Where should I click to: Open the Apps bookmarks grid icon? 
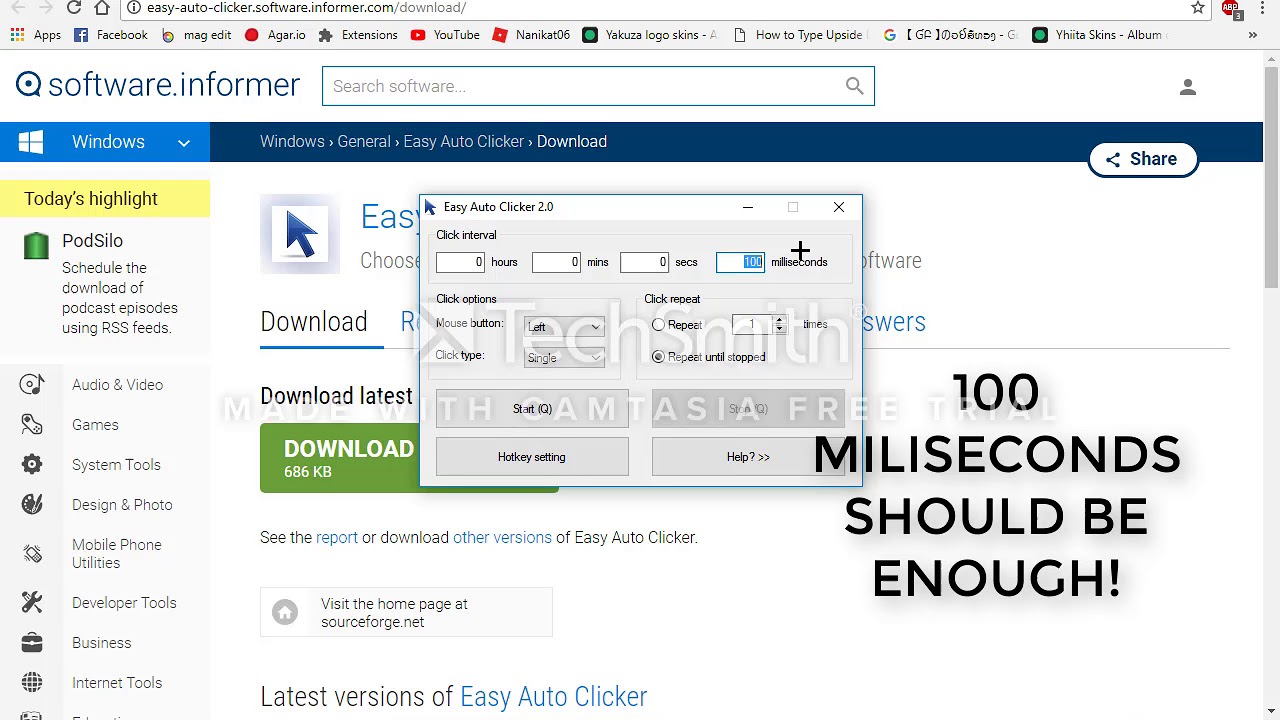point(17,35)
